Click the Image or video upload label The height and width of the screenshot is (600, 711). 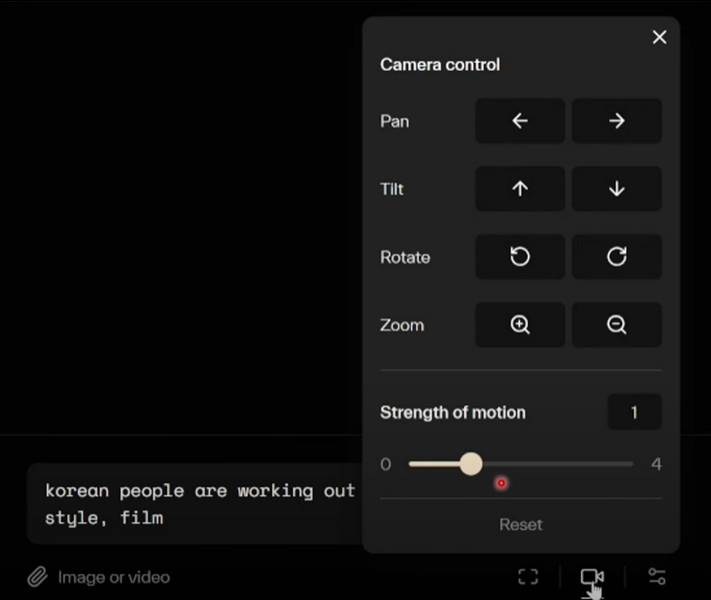[114, 577]
